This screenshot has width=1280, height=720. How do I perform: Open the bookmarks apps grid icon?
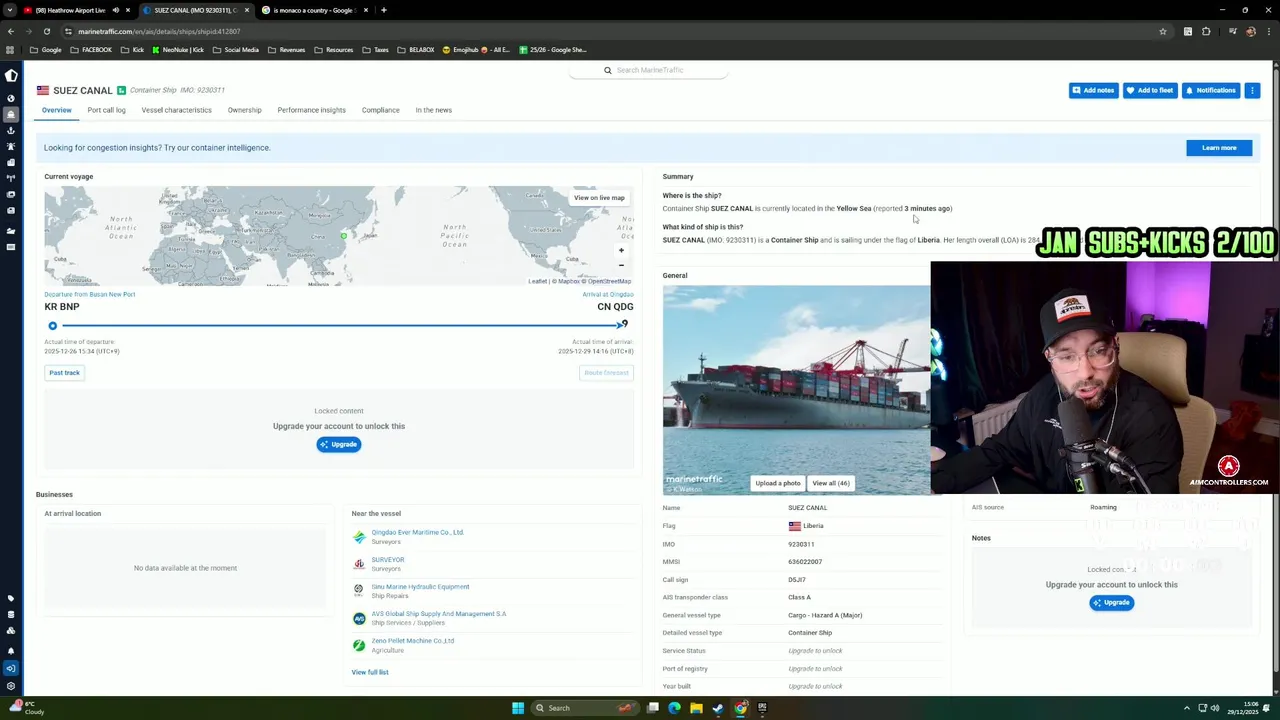click(x=10, y=50)
